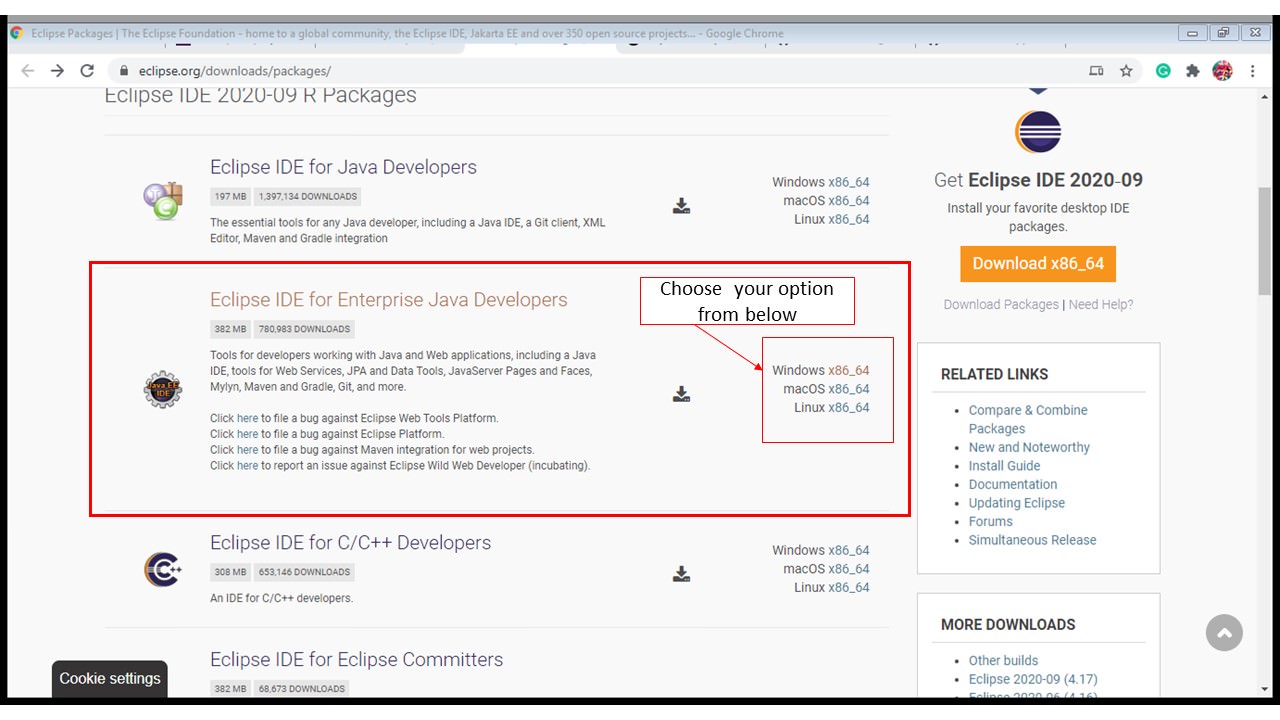The width and height of the screenshot is (1280, 720).
Task: Open Eclipse IDE for Java Developers title
Action: coord(343,167)
